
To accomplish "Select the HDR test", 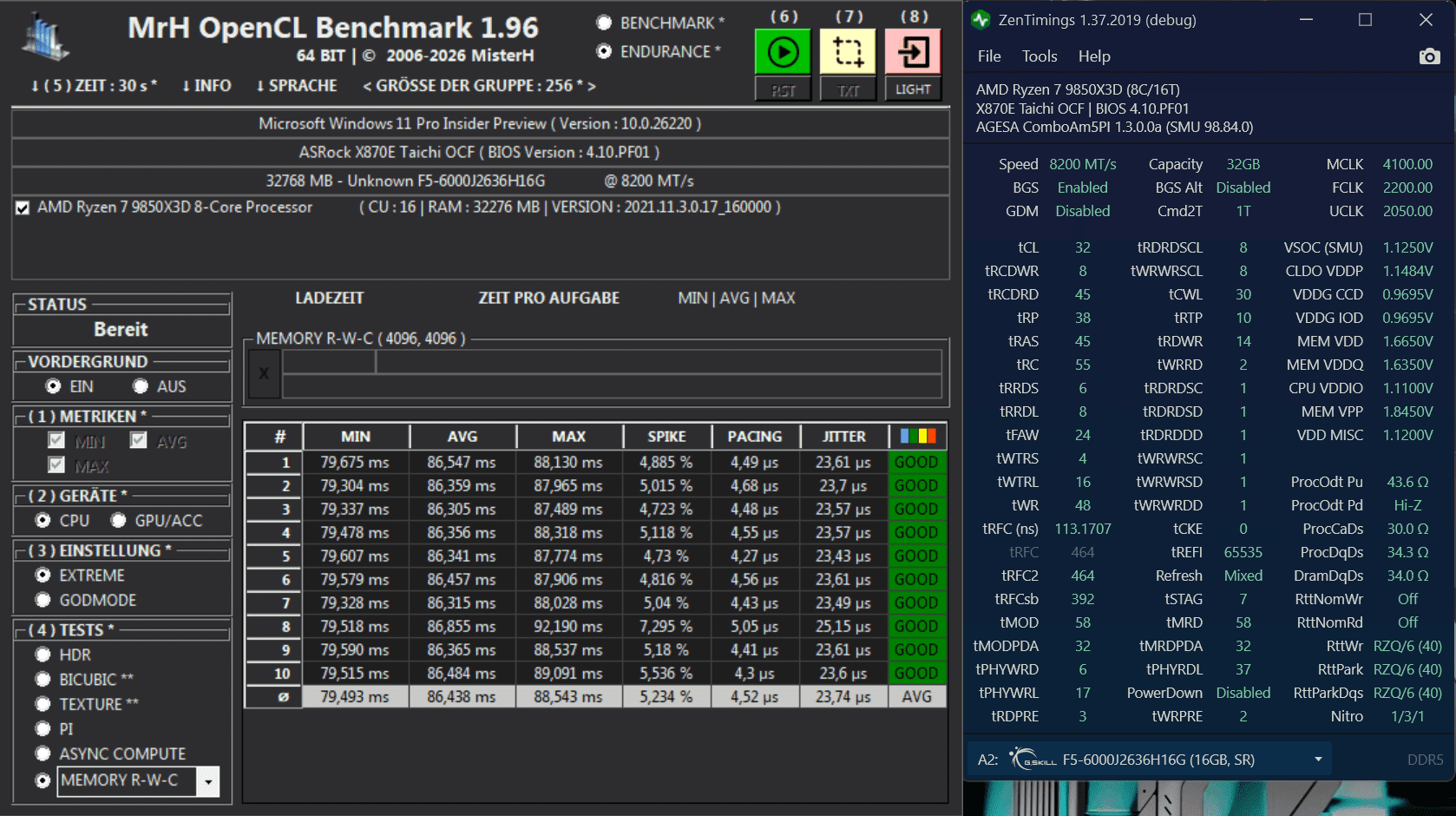I will tap(43, 655).
